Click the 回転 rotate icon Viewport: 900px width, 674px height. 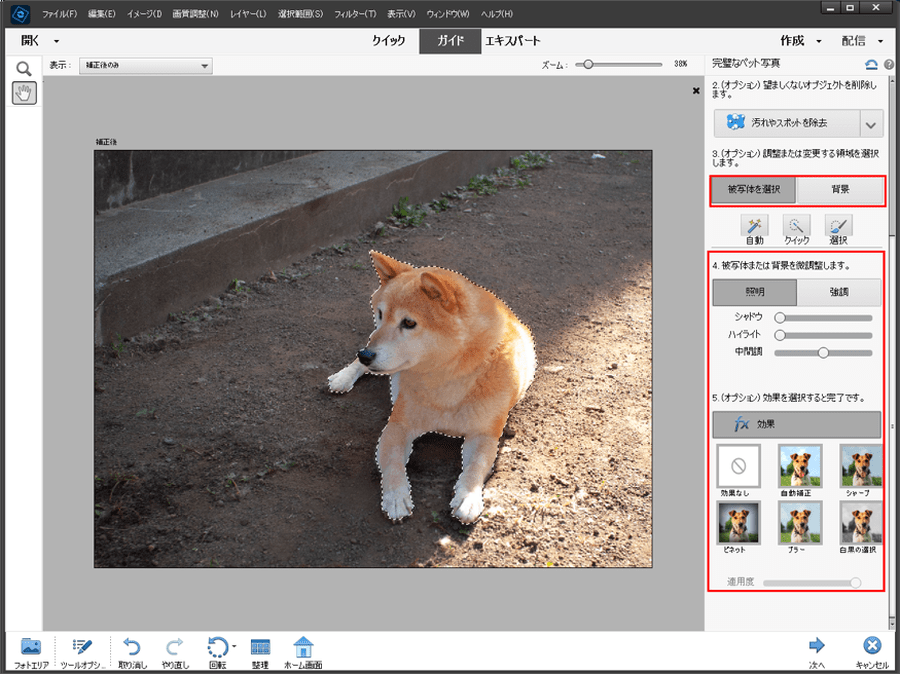(x=217, y=647)
